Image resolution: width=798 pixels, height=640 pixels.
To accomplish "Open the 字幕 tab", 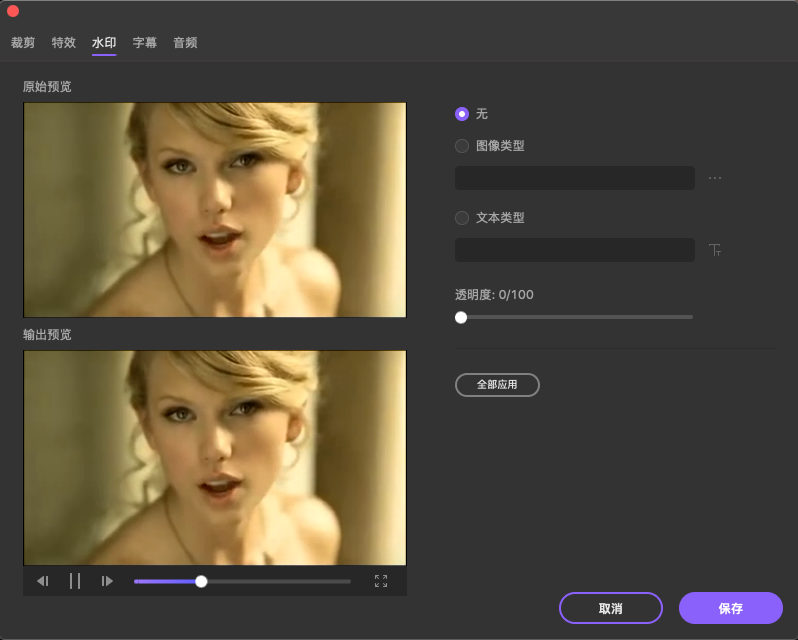I will 145,43.
